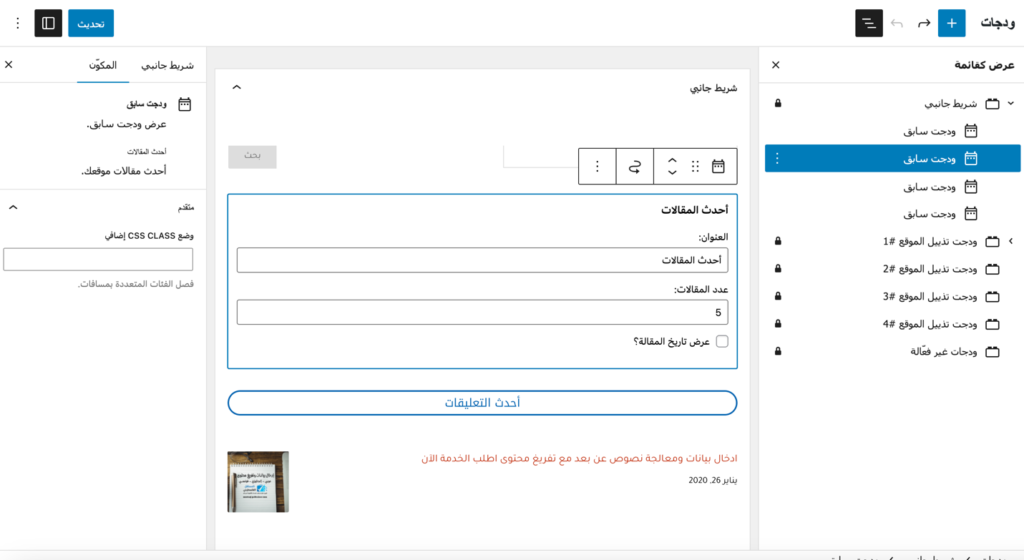Click calendar icon of first ودجت سابق row
Image resolution: width=1024 pixels, height=560 pixels.
pos(971,131)
